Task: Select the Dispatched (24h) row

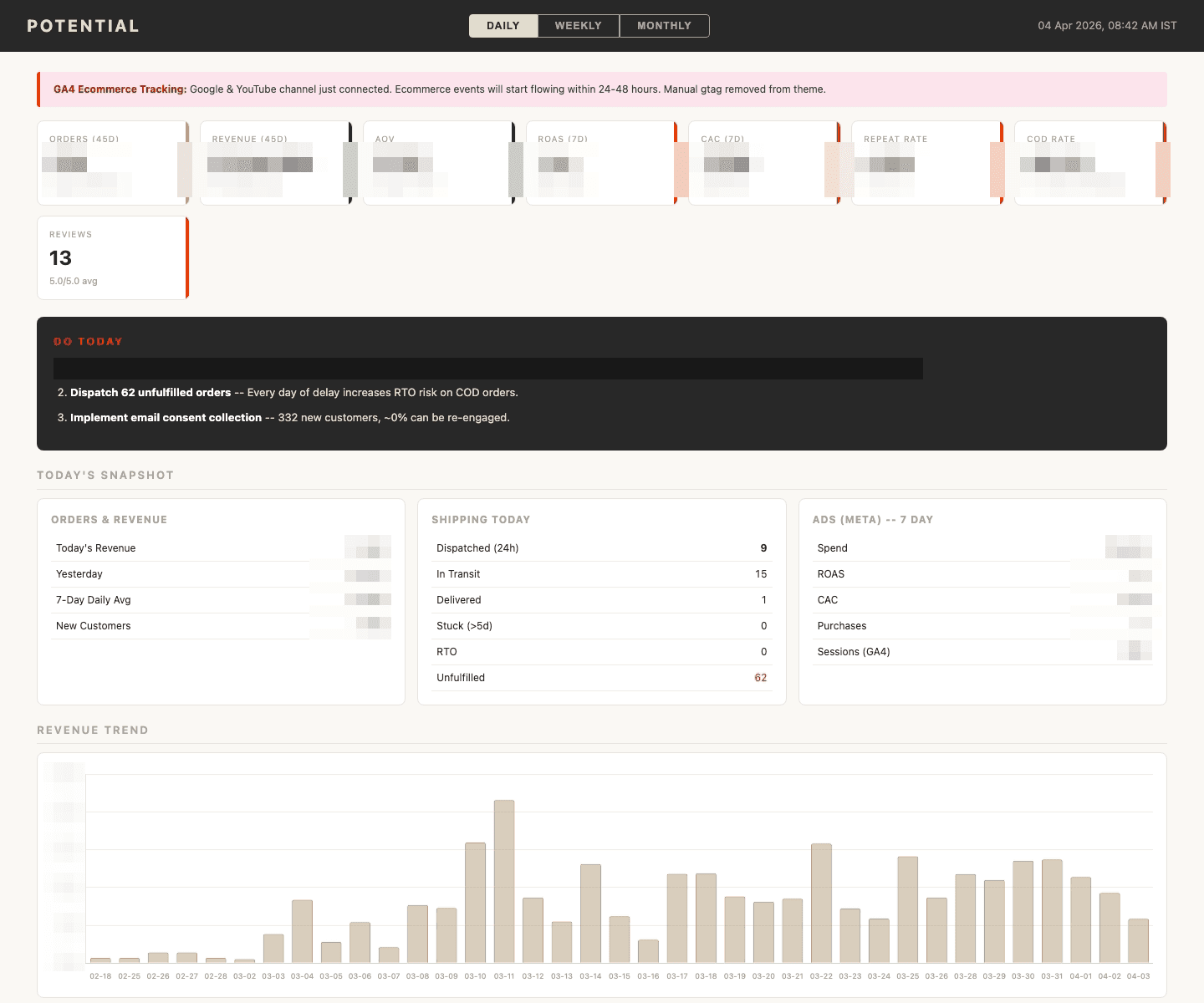Action: (602, 548)
